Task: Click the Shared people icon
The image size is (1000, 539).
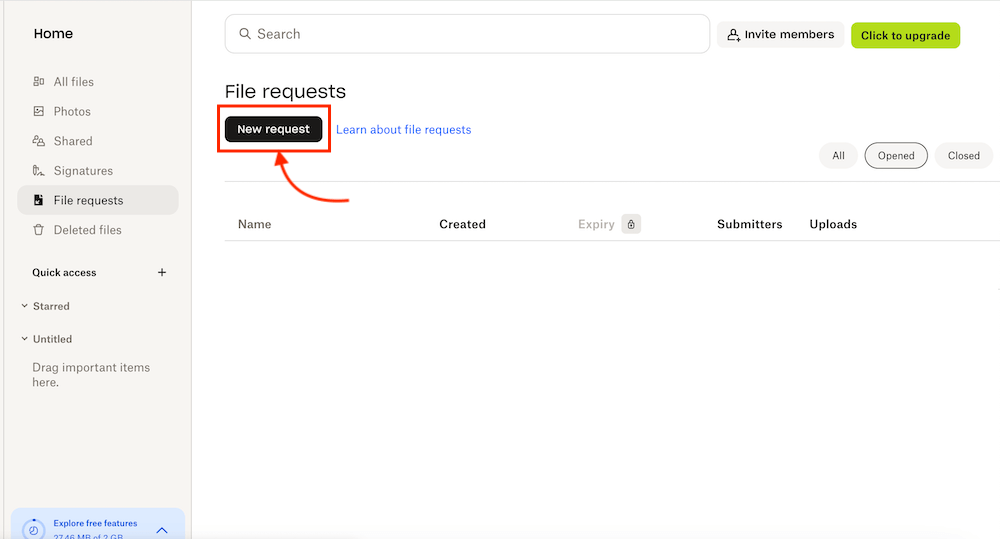Action: pos(39,141)
